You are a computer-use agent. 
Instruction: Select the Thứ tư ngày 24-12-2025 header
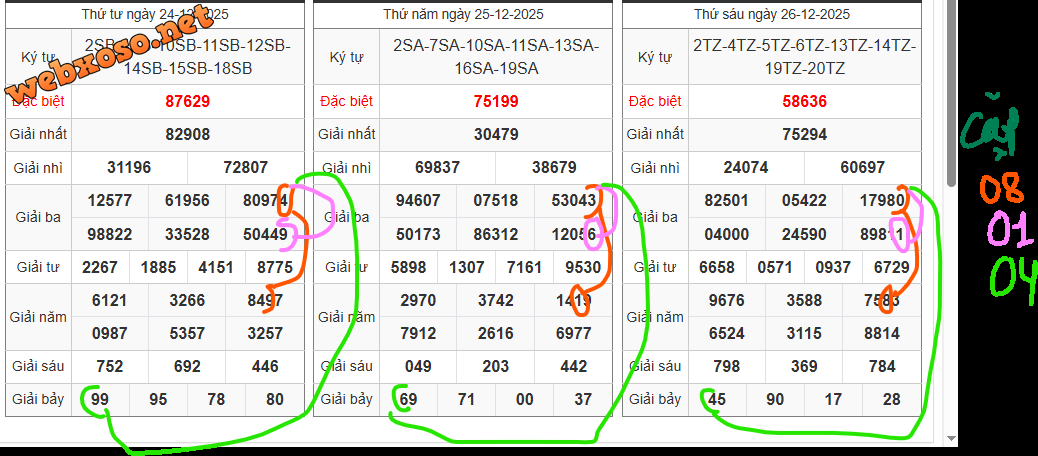155,14
